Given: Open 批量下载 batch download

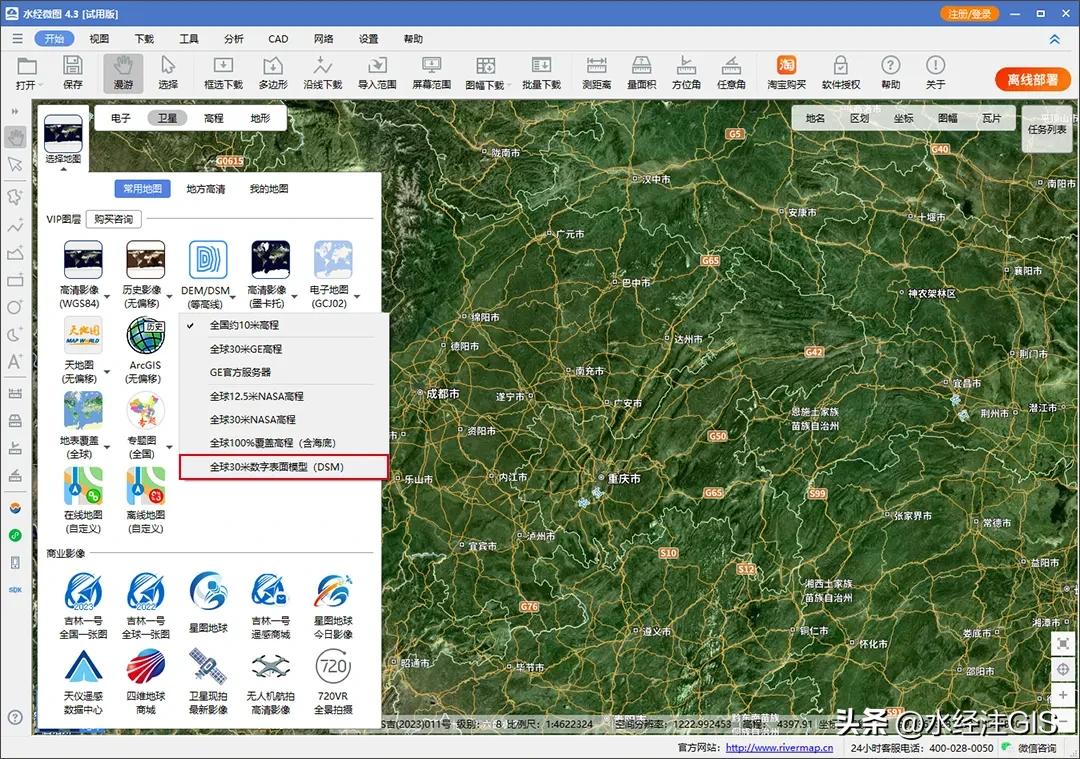Looking at the screenshot, I should tap(541, 72).
